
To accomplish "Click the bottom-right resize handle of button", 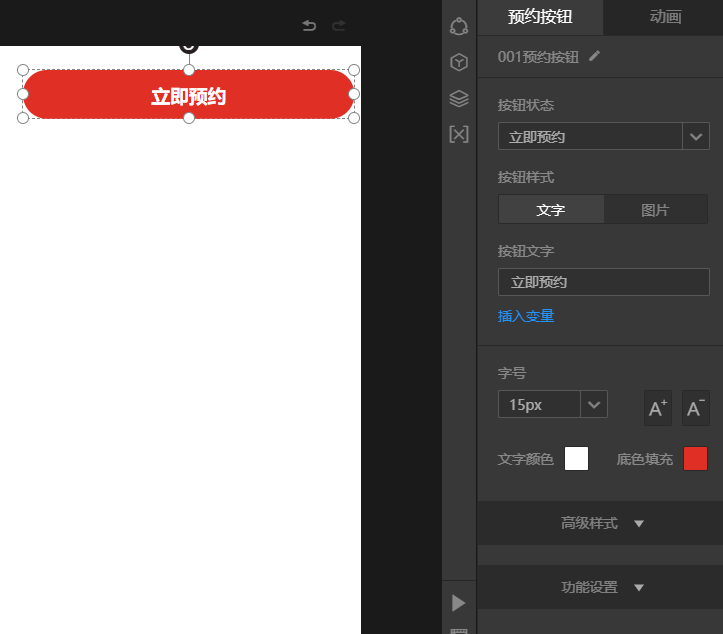I will pyautogui.click(x=354, y=118).
